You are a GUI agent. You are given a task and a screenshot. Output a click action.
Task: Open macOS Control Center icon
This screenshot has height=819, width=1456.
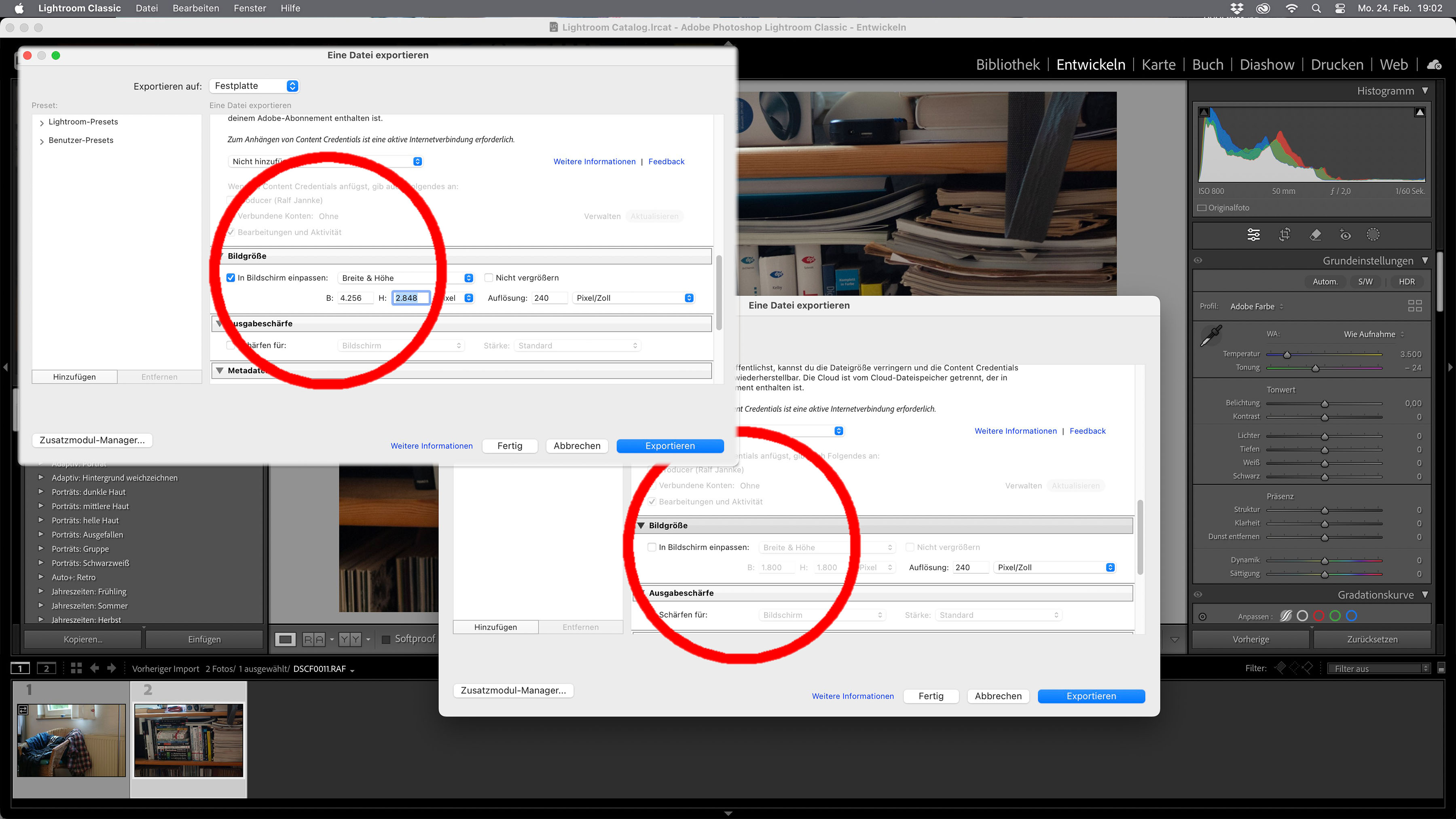1340,8
